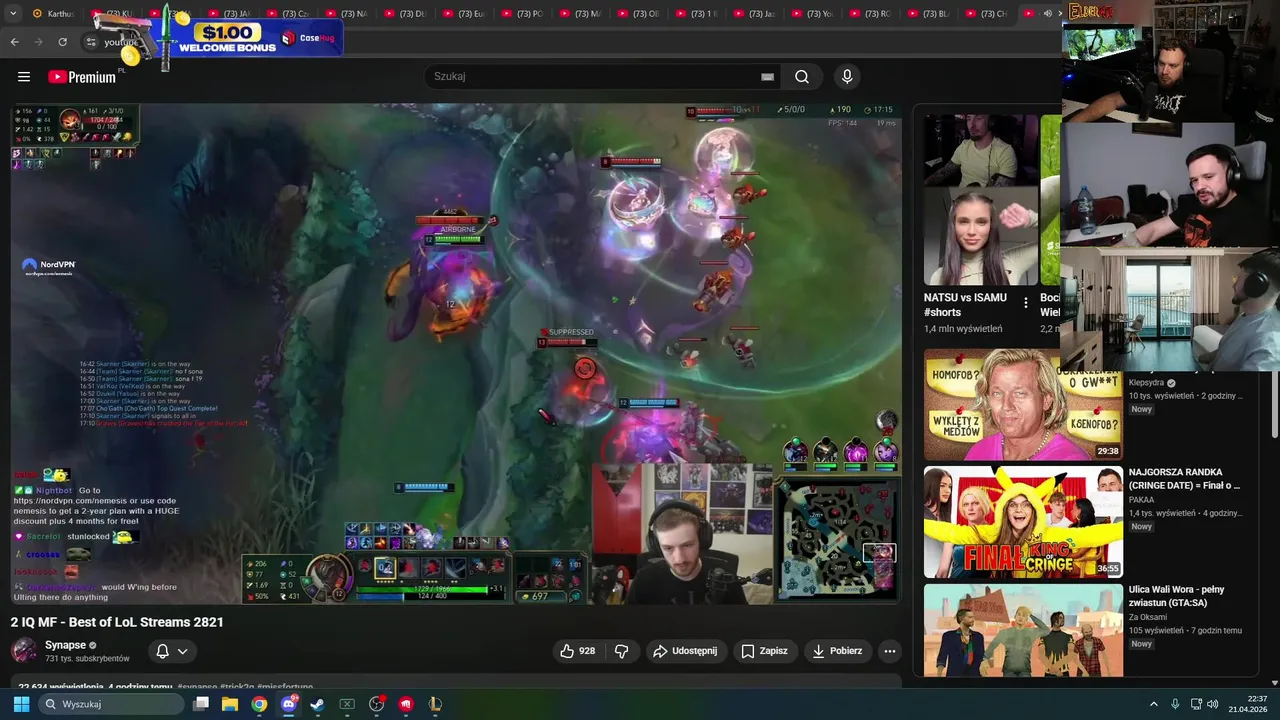Viewport: 1280px width, 720px height.
Task: Switch to the Karthus tab
Action: (53, 14)
